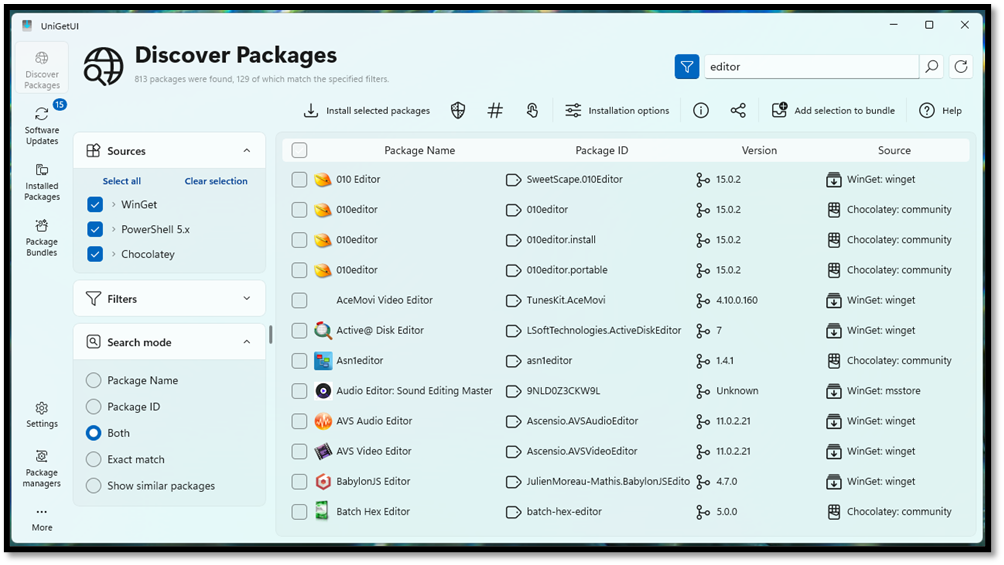
Task: Tick the checkbox for AVS Video Editor
Action: tap(299, 451)
